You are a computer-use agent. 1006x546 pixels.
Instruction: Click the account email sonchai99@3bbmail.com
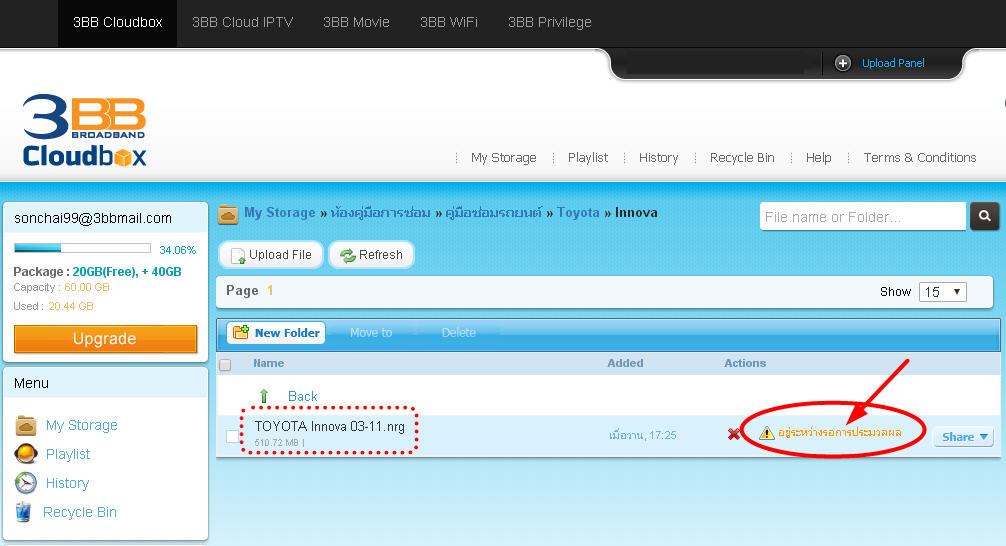(93, 218)
